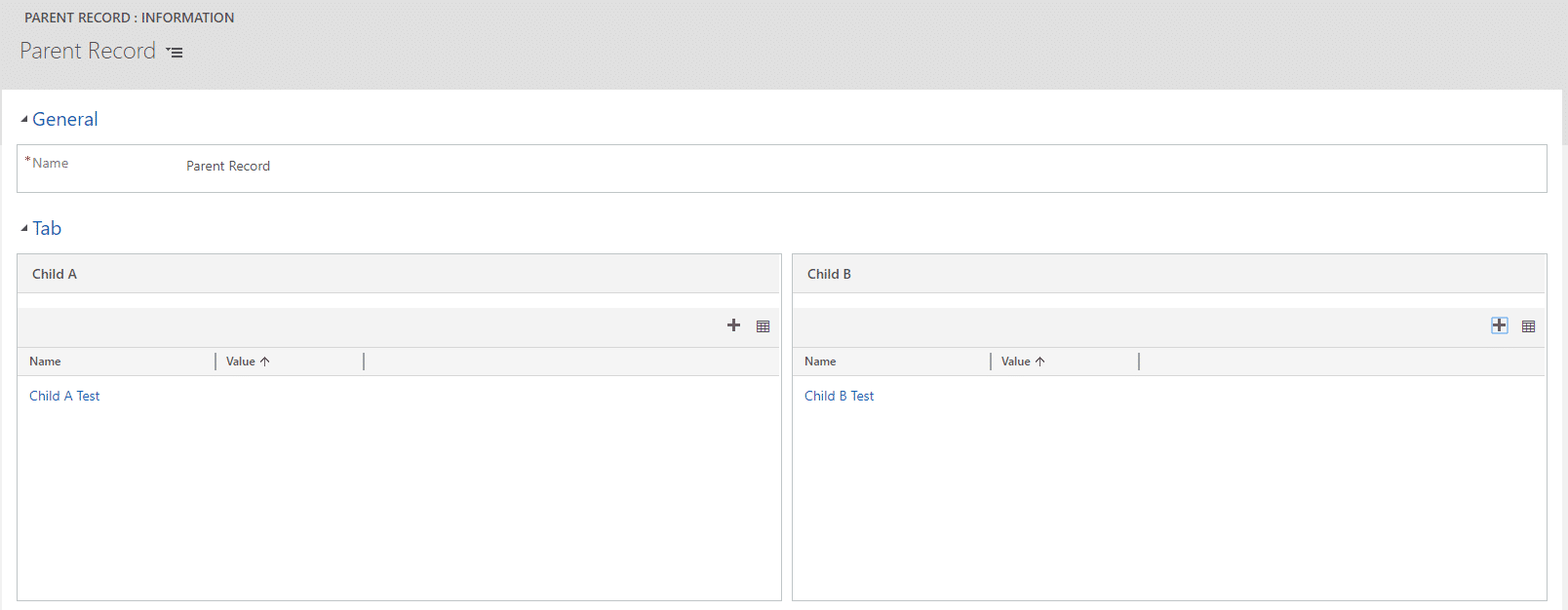Viewport: 1568px width, 610px height.
Task: Open the Parent Record title menu icon
Action: [175, 53]
